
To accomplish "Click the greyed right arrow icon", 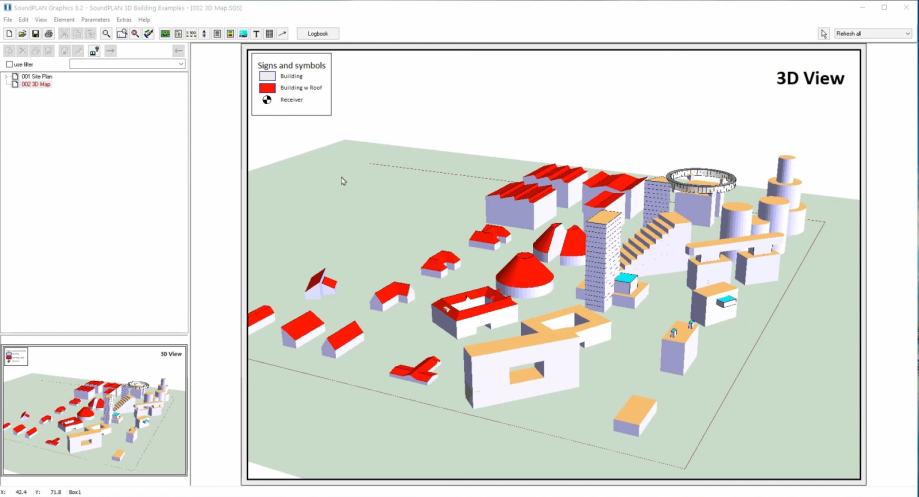I will pyautogui.click(x=110, y=52).
